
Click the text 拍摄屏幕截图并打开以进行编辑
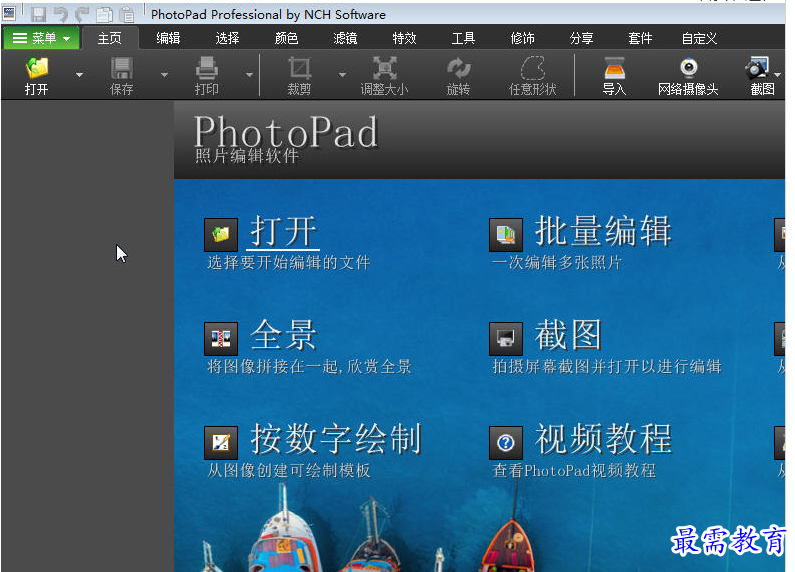(x=607, y=366)
